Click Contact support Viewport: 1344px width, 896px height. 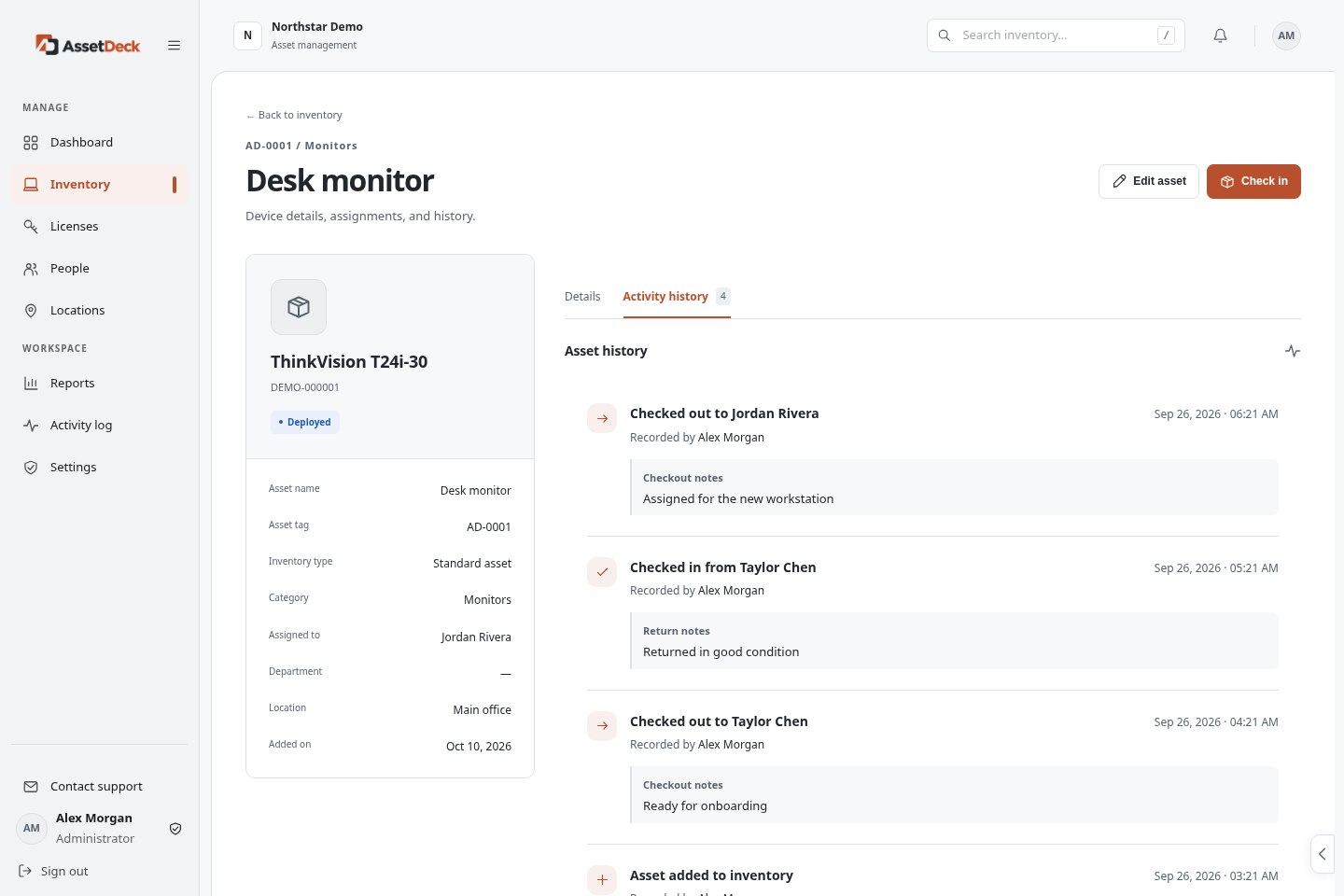click(99, 786)
